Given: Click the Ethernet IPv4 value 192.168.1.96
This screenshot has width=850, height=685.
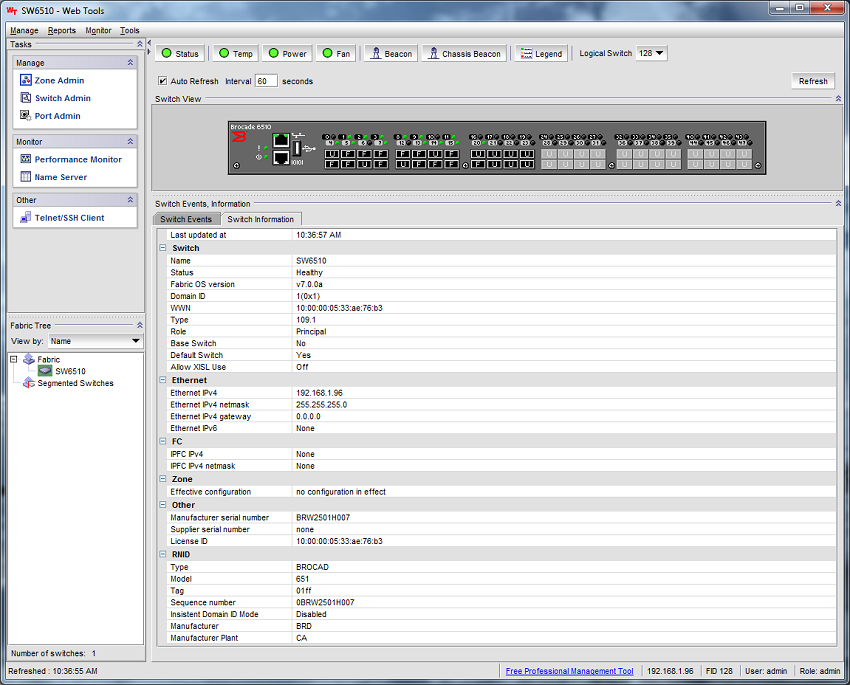Looking at the screenshot, I should click(319, 393).
